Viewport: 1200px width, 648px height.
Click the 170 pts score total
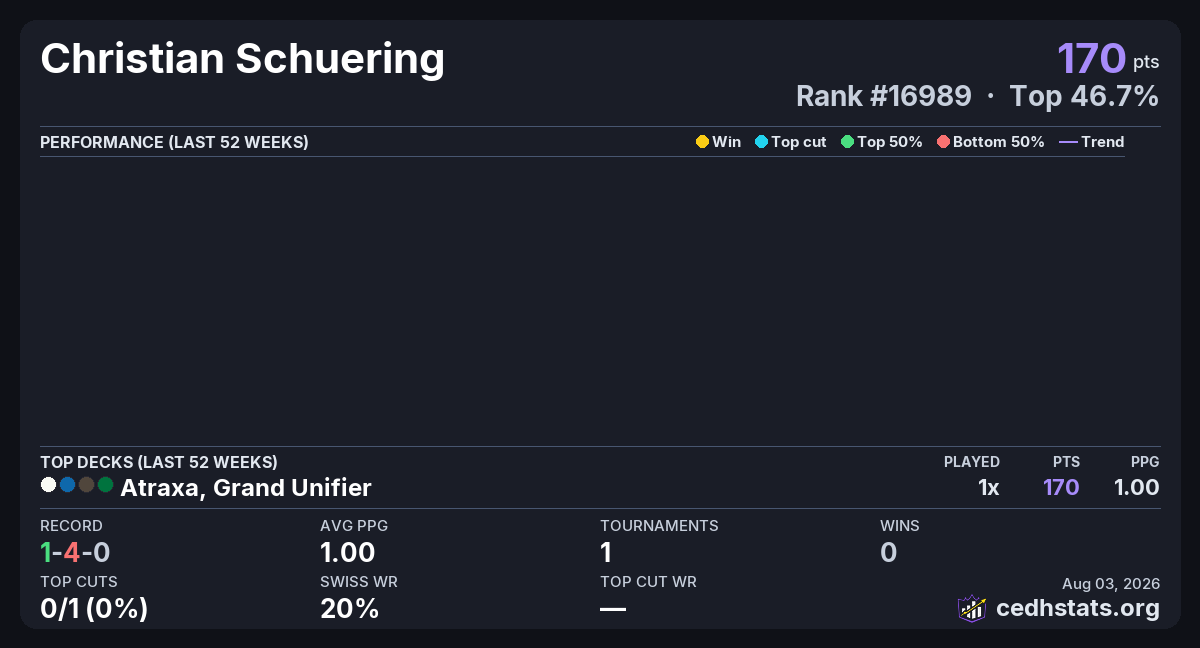point(1108,58)
